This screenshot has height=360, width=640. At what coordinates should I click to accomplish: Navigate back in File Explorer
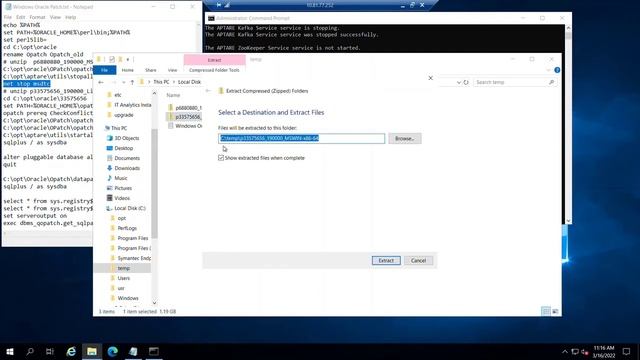tap(101, 82)
